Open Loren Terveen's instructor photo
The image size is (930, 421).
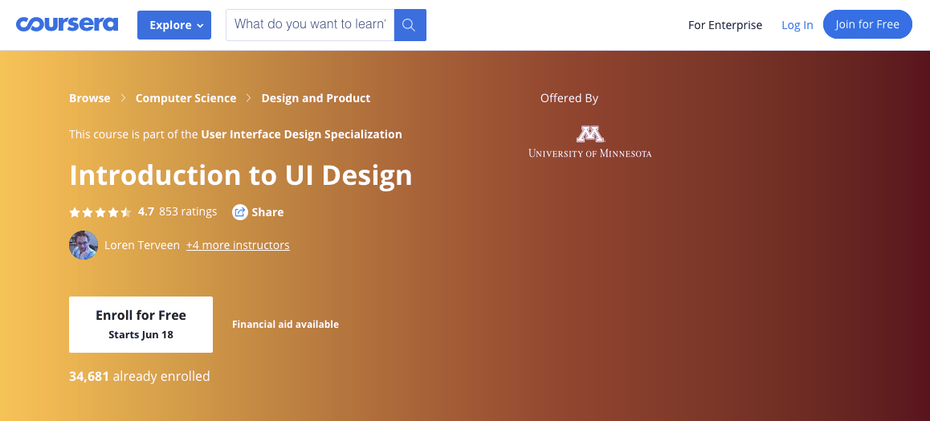[x=84, y=245]
